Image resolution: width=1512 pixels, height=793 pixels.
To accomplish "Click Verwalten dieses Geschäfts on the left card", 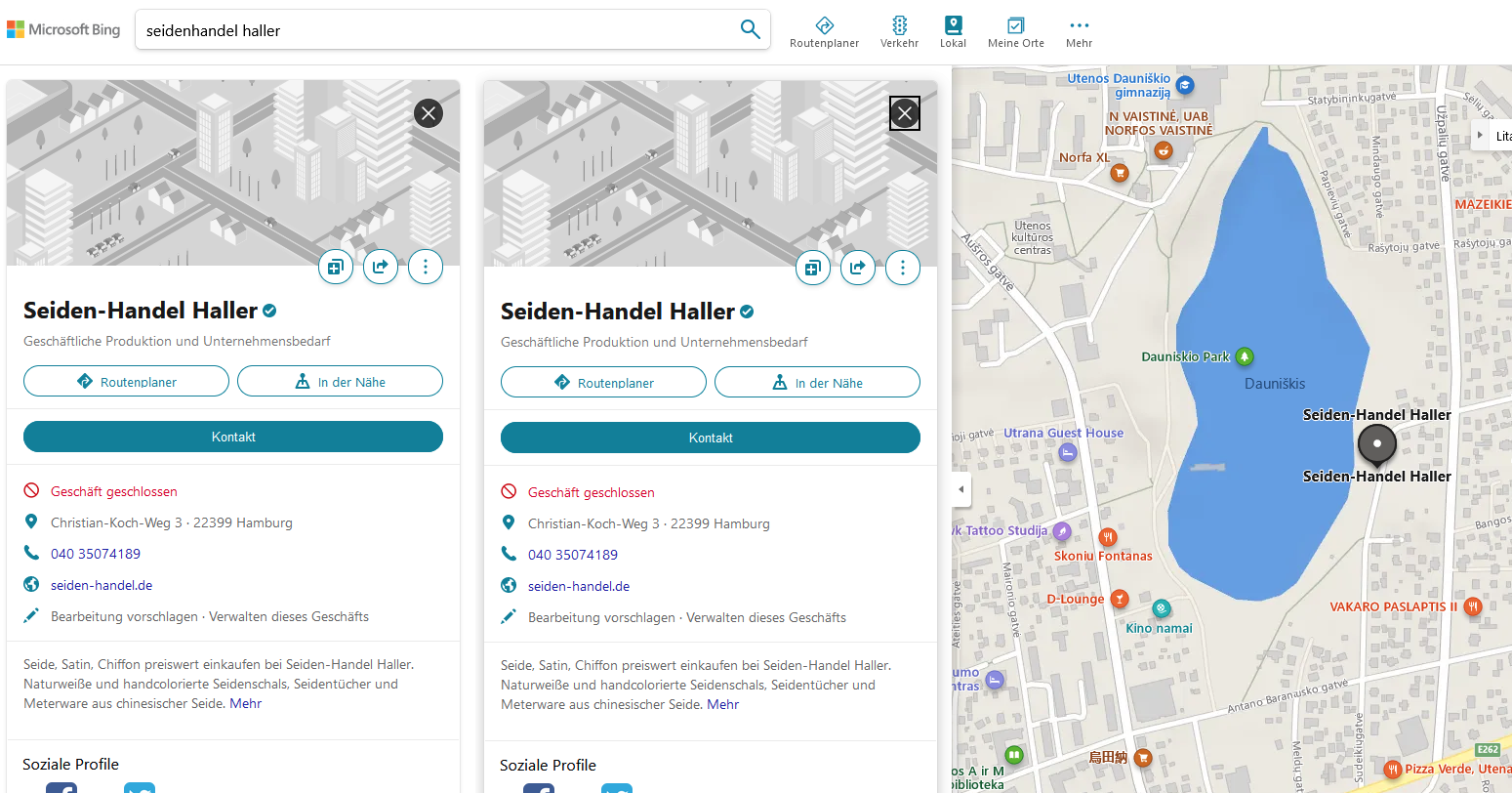I will pyautogui.click(x=289, y=616).
